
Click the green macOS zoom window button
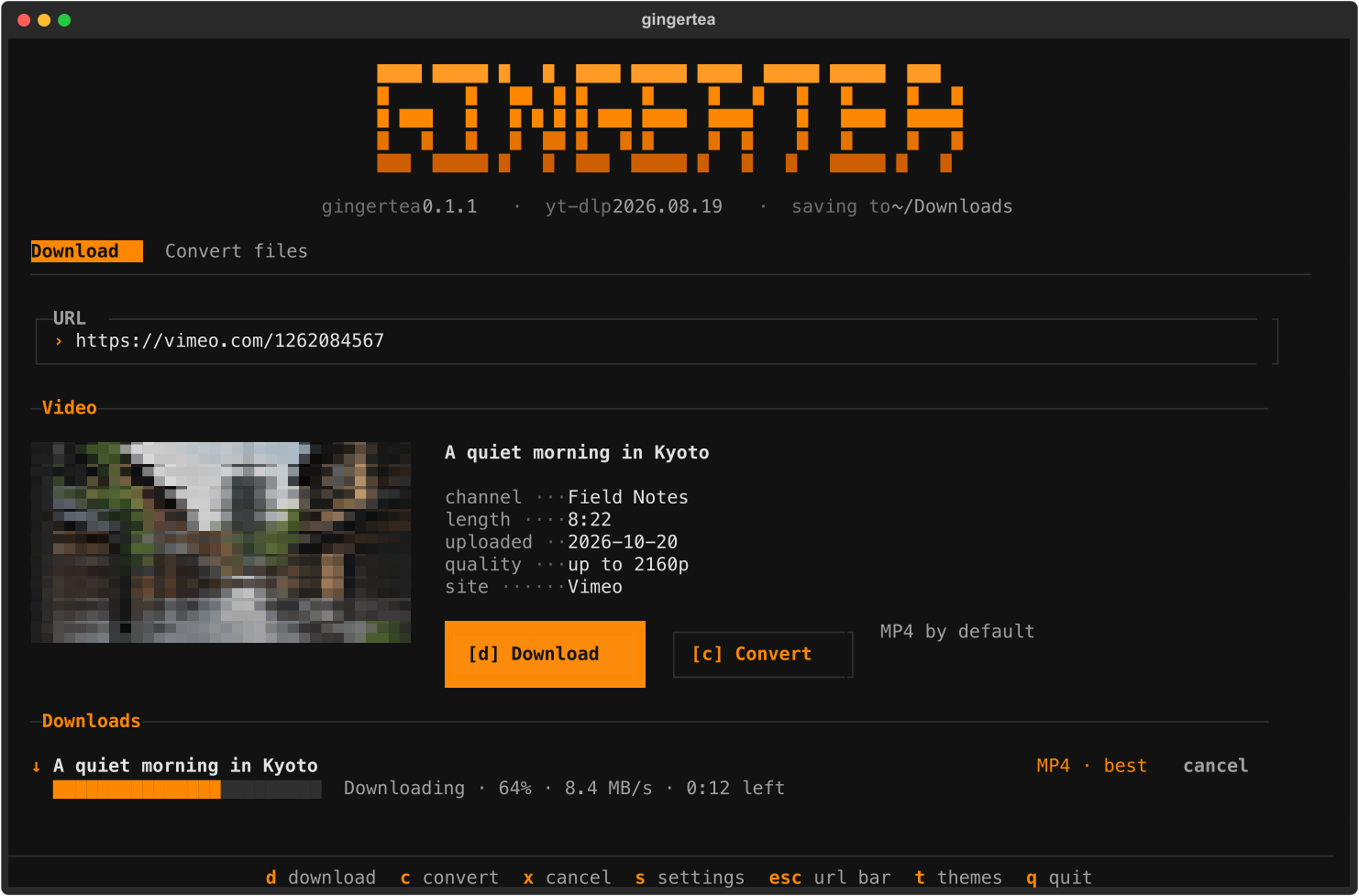[x=64, y=20]
